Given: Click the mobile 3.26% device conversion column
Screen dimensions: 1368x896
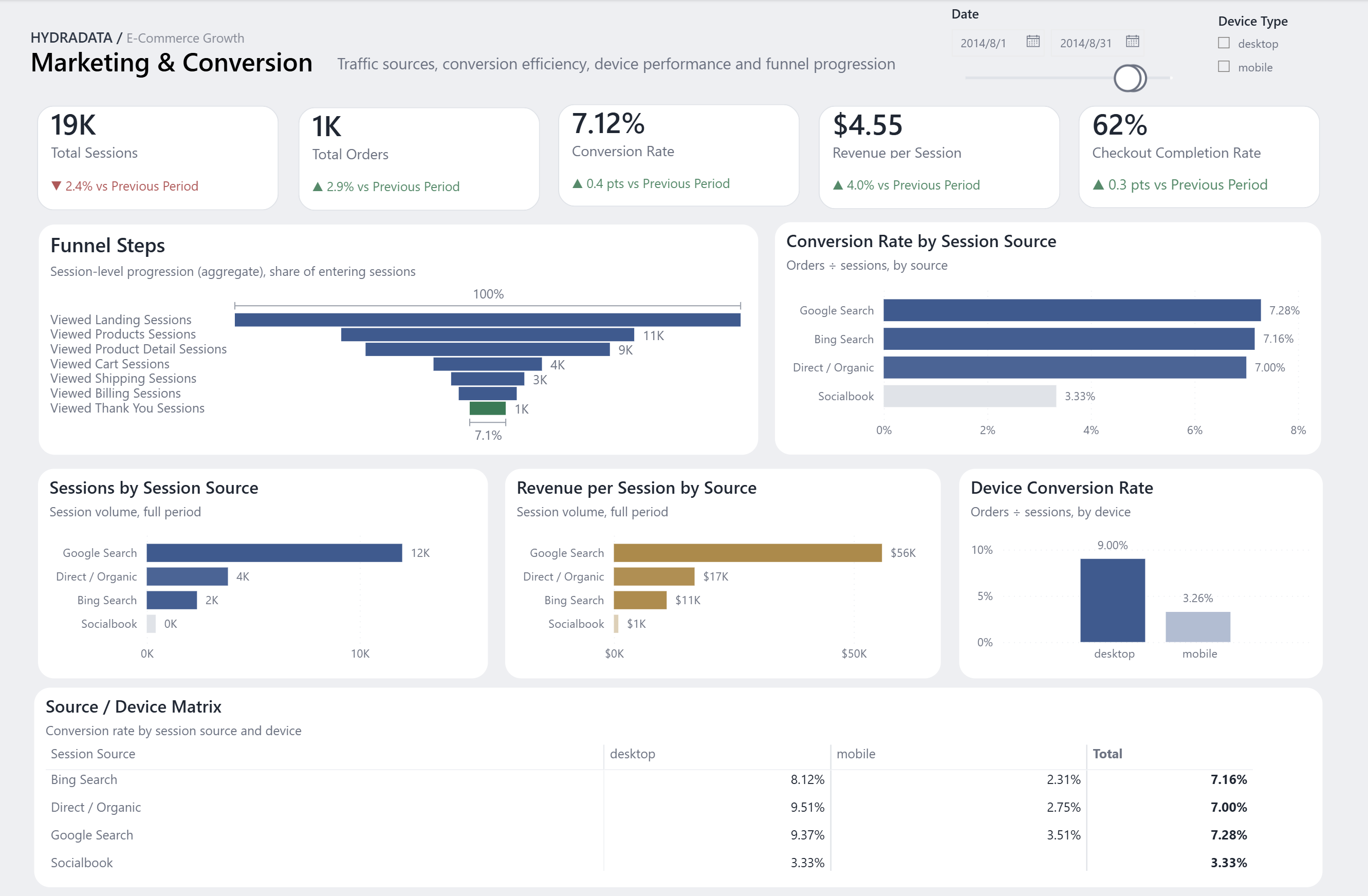Looking at the screenshot, I should [x=1198, y=627].
